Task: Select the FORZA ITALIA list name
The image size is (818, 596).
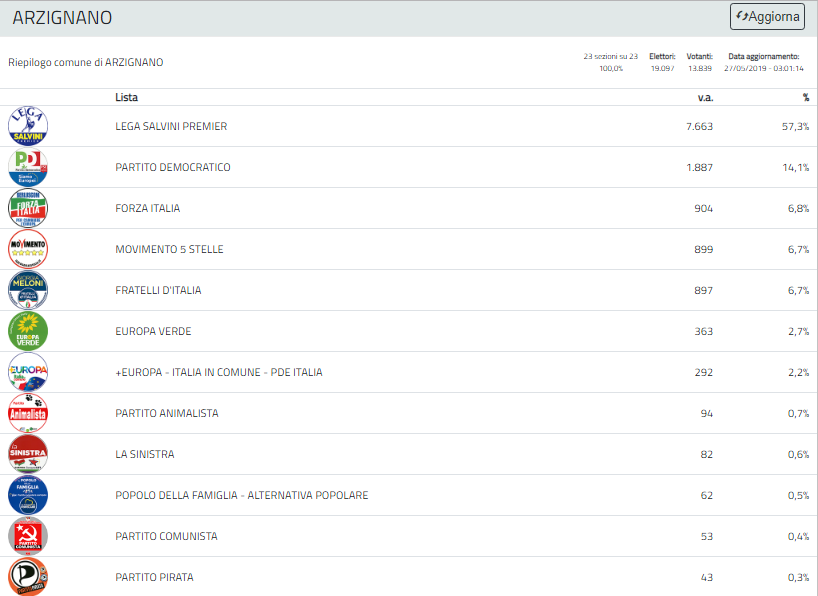Action: click(x=148, y=208)
